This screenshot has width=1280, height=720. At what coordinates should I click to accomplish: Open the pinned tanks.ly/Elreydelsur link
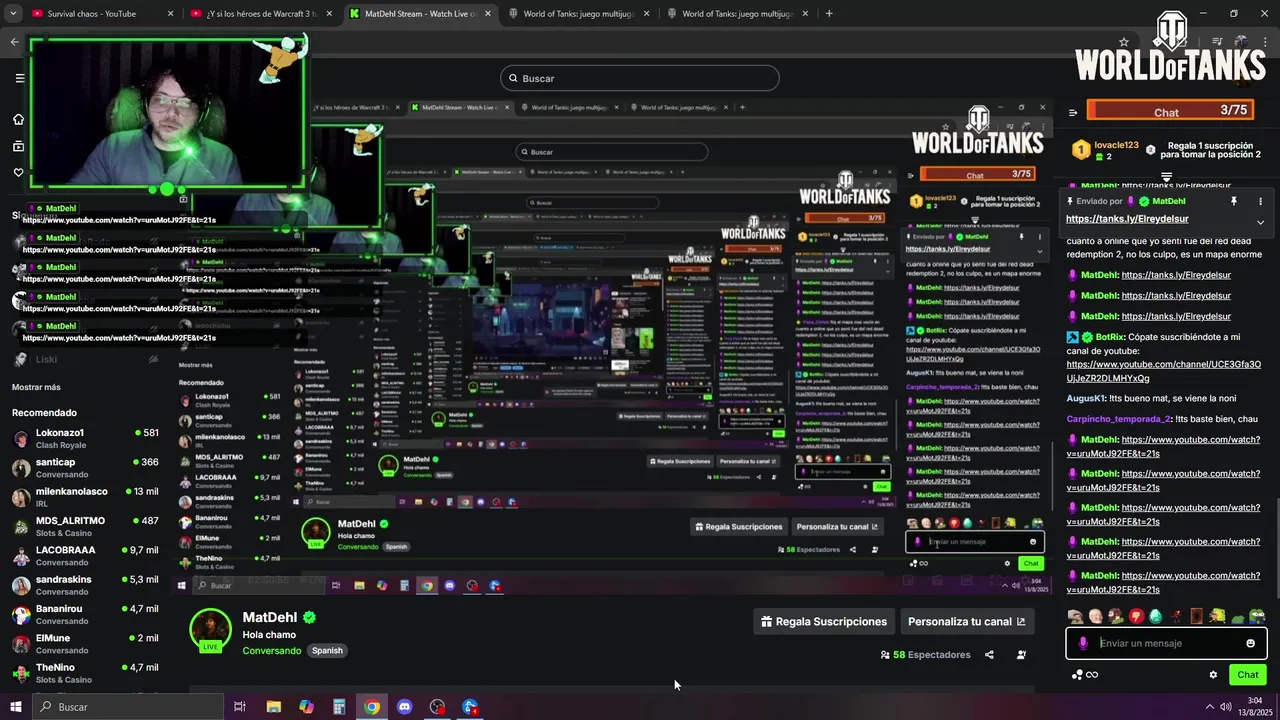1127,219
